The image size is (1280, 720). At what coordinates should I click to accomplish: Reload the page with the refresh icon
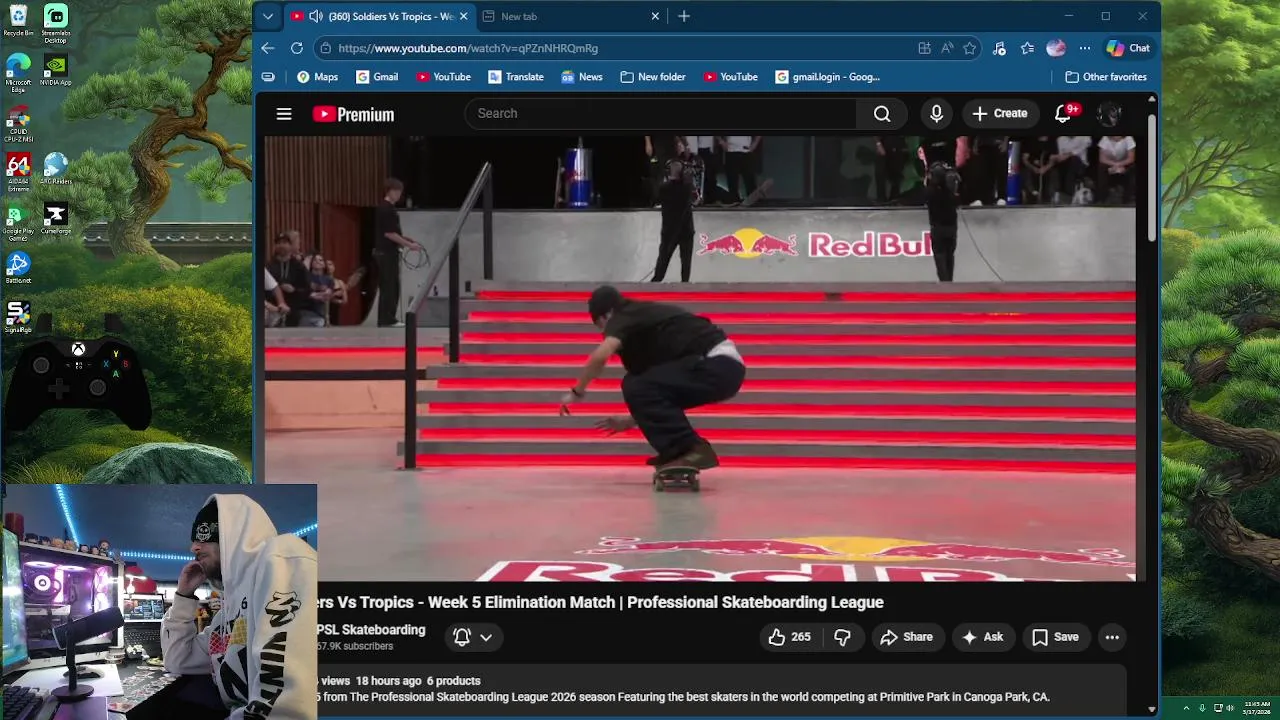coord(297,48)
